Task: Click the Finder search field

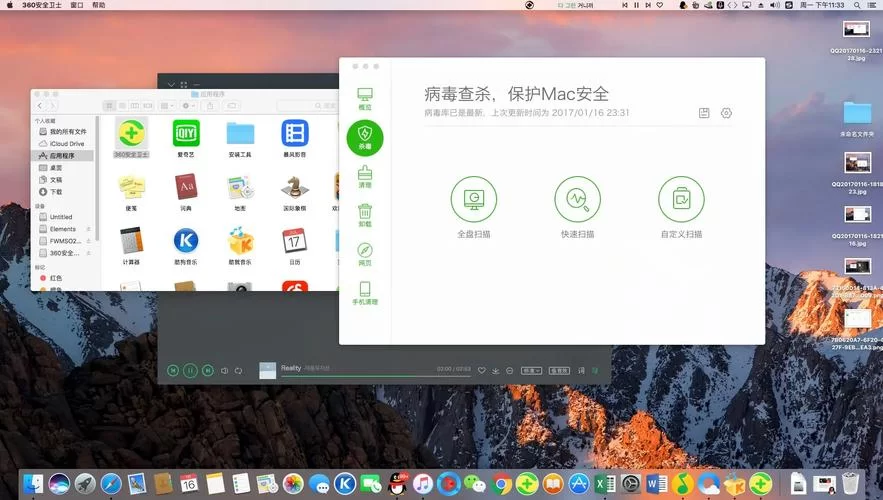Action: click(x=307, y=106)
